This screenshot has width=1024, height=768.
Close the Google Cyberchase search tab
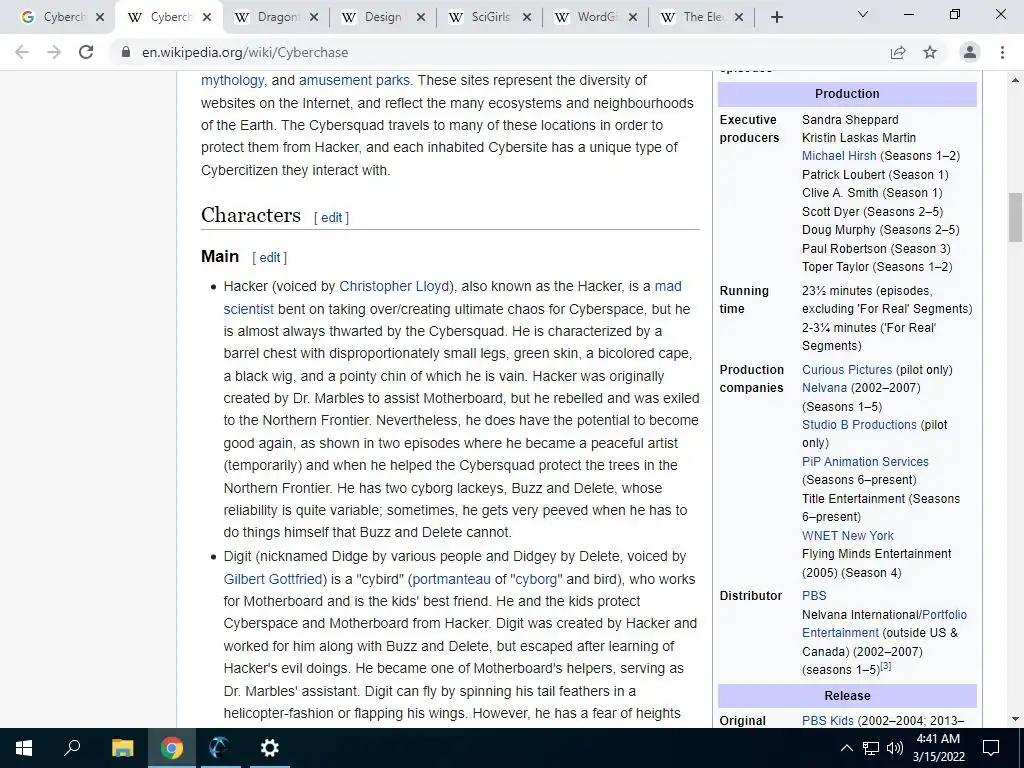[100, 18]
